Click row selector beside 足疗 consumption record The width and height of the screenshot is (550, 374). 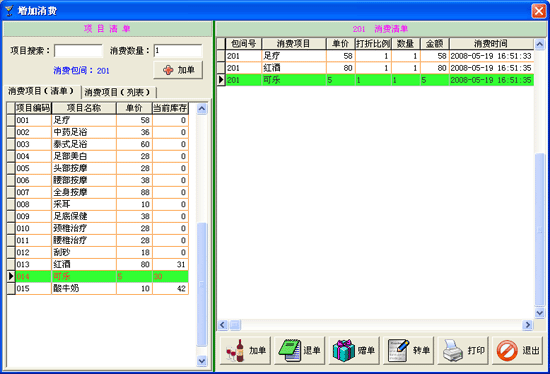[x=221, y=56]
